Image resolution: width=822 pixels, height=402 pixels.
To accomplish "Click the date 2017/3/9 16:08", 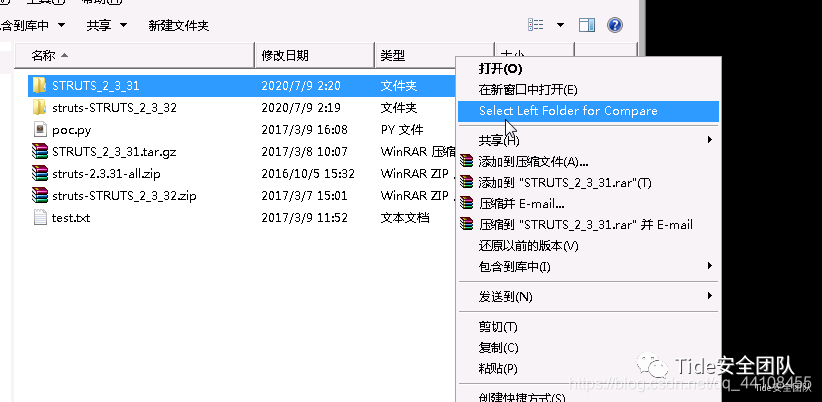I will pyautogui.click(x=305, y=130).
